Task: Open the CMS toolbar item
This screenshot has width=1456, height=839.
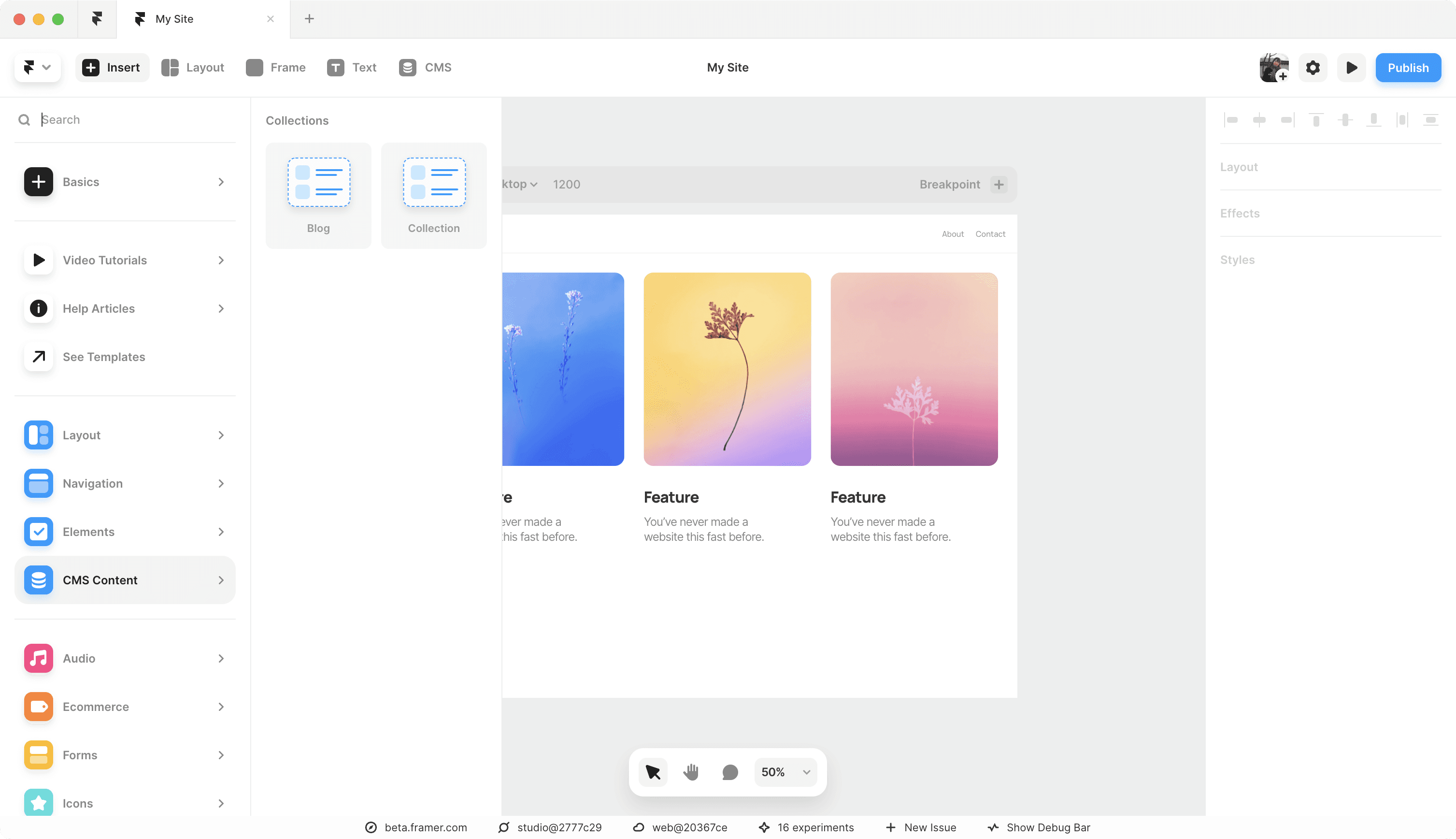Action: pos(426,68)
